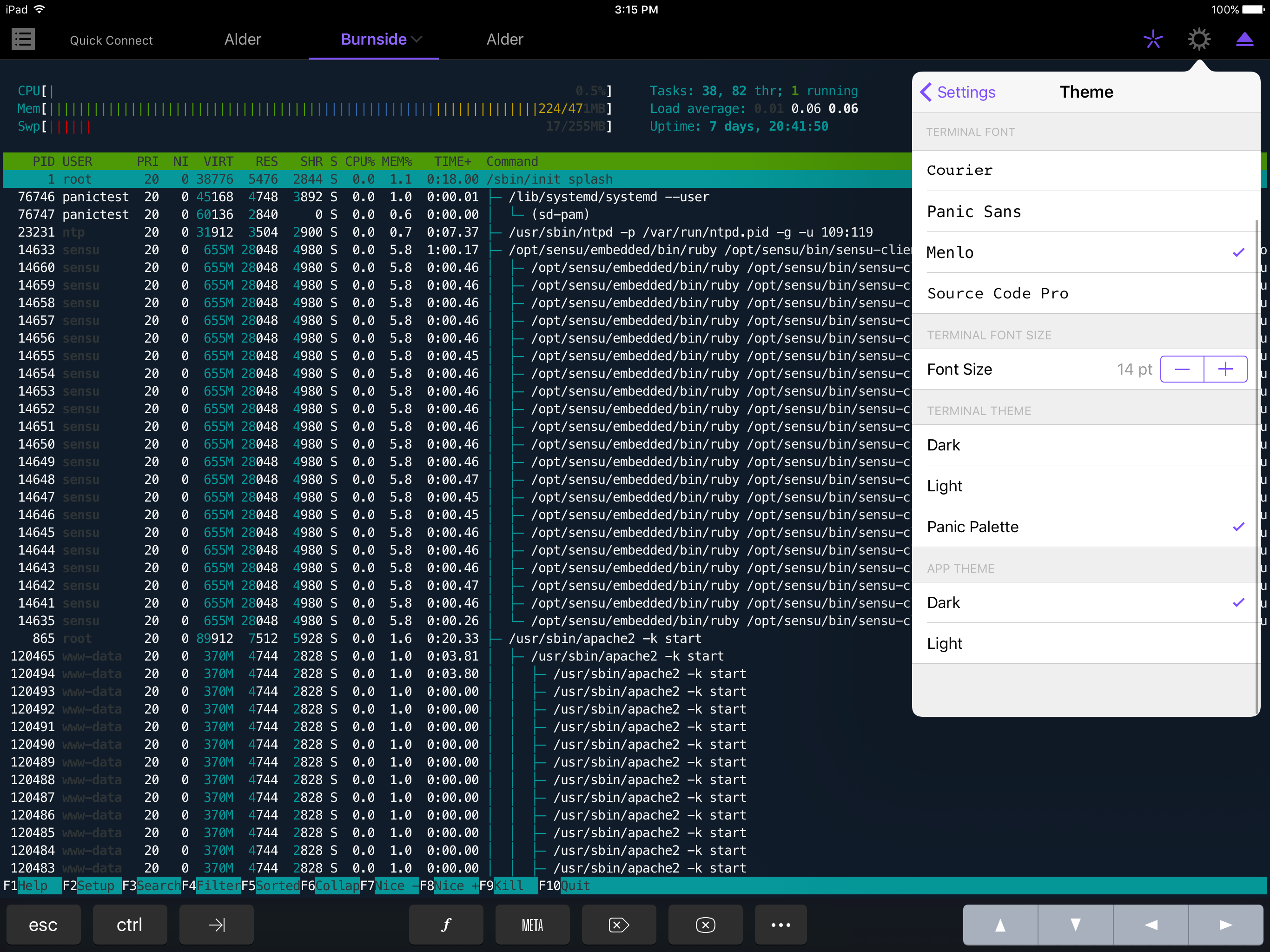Choose Source Code Pro font

click(997, 293)
